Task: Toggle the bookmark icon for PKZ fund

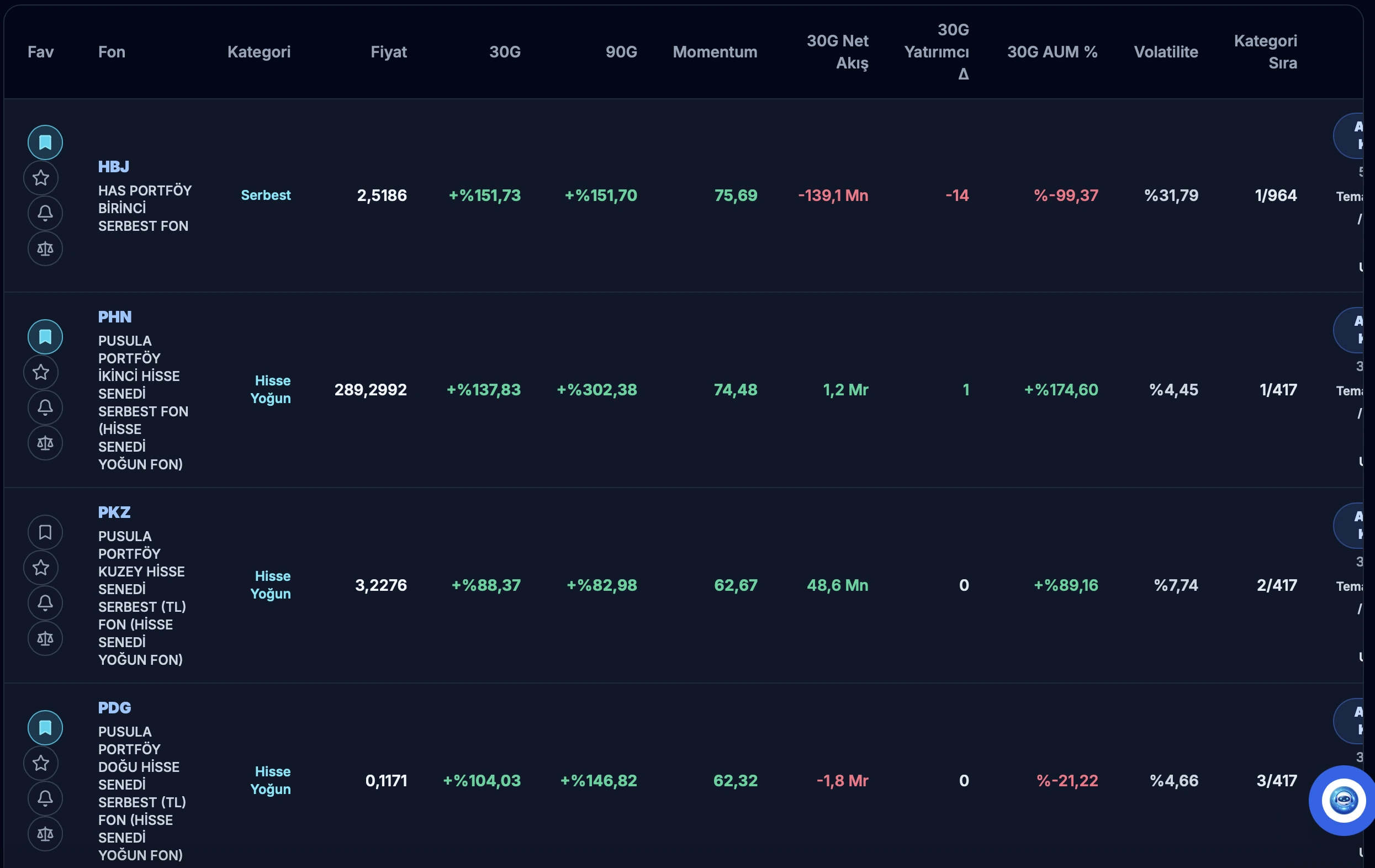Action: coord(45,532)
